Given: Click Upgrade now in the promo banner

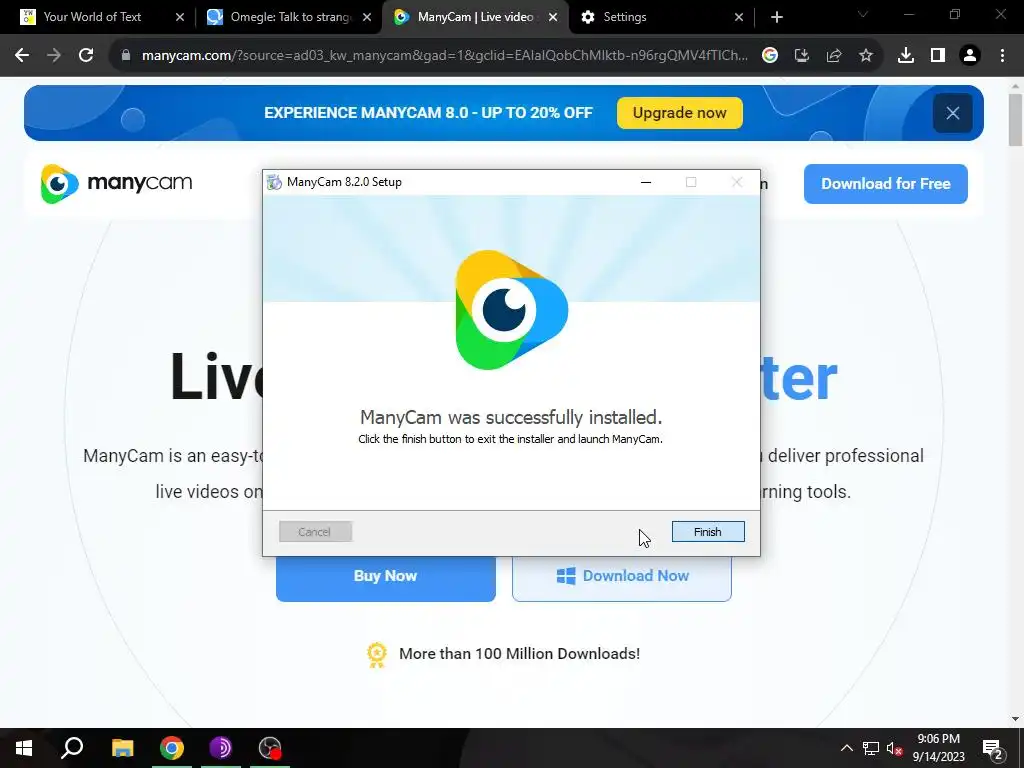Looking at the screenshot, I should 679,113.
